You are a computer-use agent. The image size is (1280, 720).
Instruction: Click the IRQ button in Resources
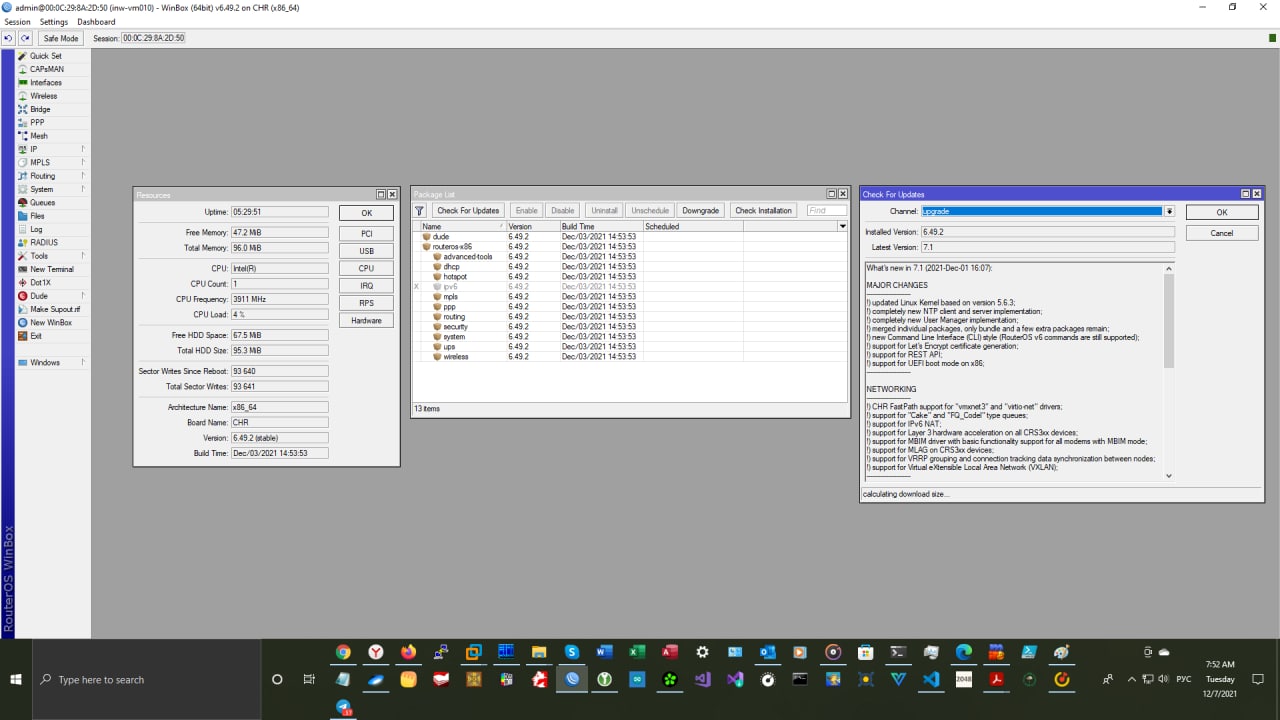tap(366, 286)
